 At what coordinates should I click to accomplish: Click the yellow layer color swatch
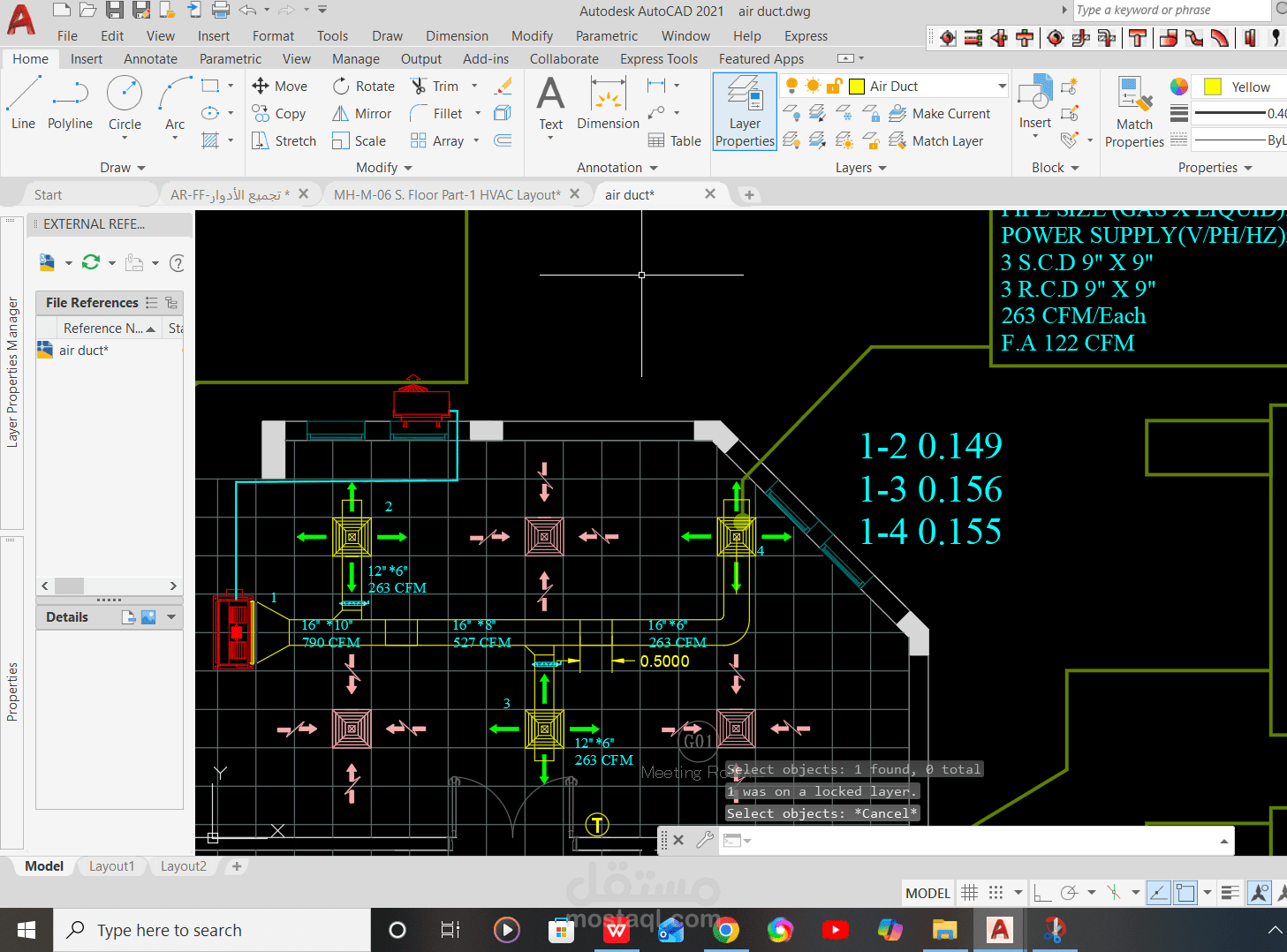point(857,86)
